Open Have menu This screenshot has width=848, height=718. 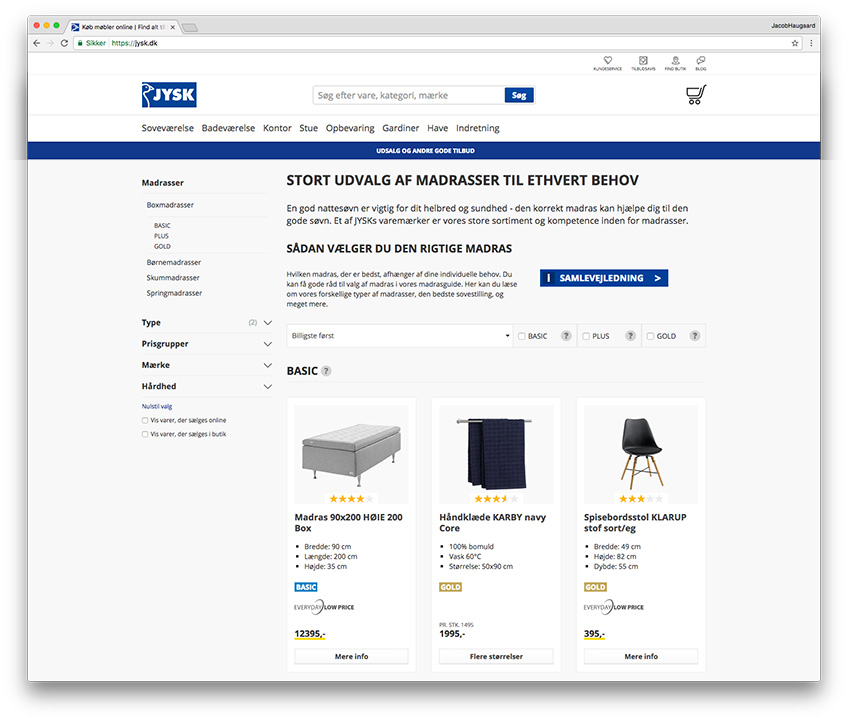438,128
